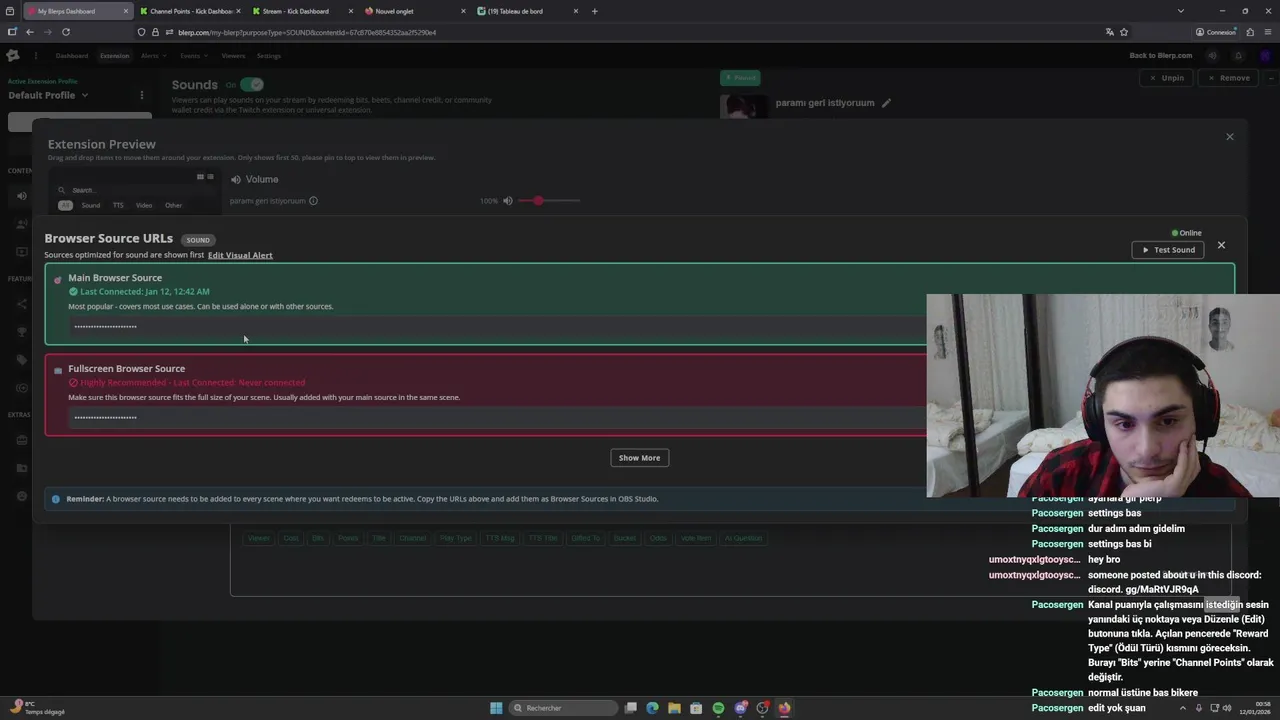This screenshot has height=720, width=1280.
Task: Click the Blerp logo icon
Action: [13, 56]
